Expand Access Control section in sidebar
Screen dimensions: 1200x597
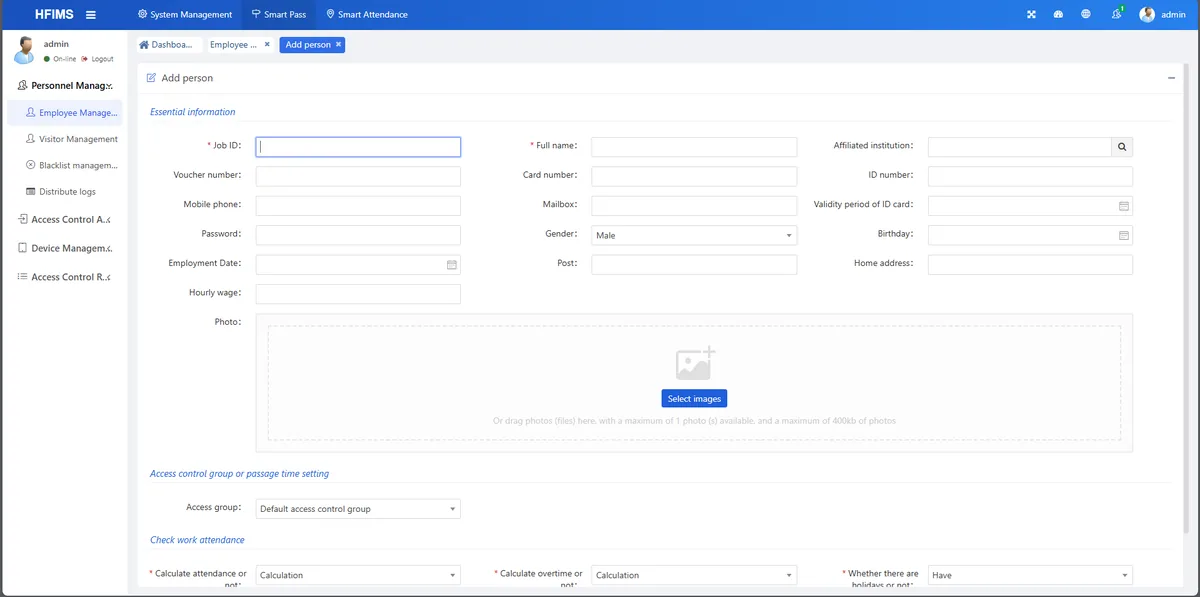tap(65, 219)
